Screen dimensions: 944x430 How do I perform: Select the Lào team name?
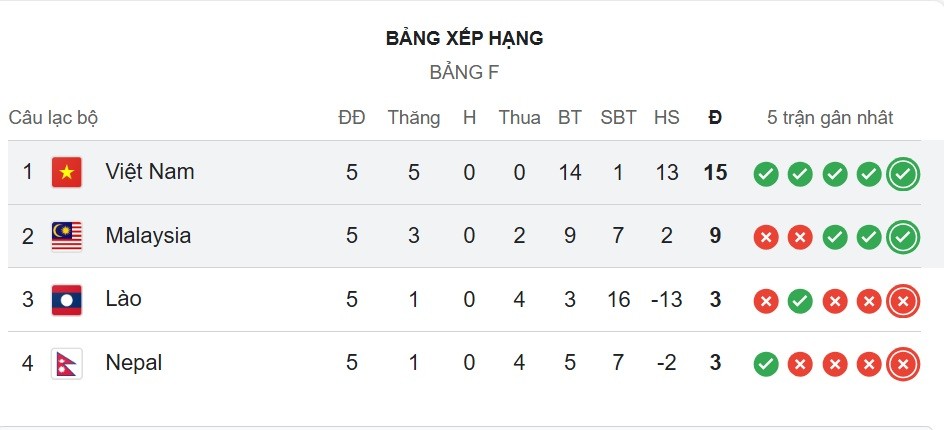124,299
